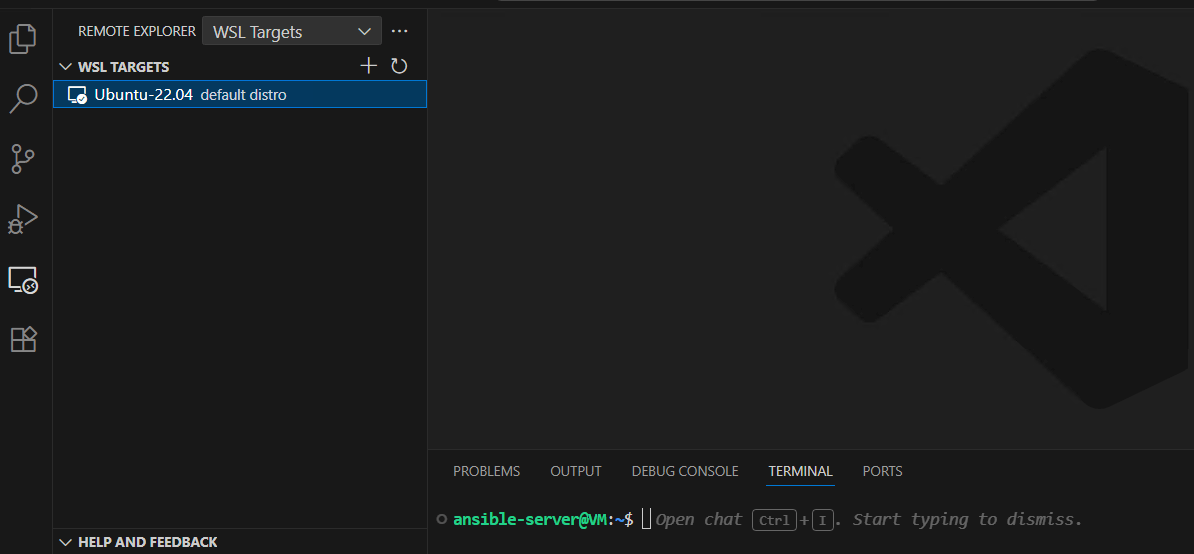Switch to the DEBUG CONSOLE tab
Viewport: 1194px width, 554px height.
(x=685, y=471)
